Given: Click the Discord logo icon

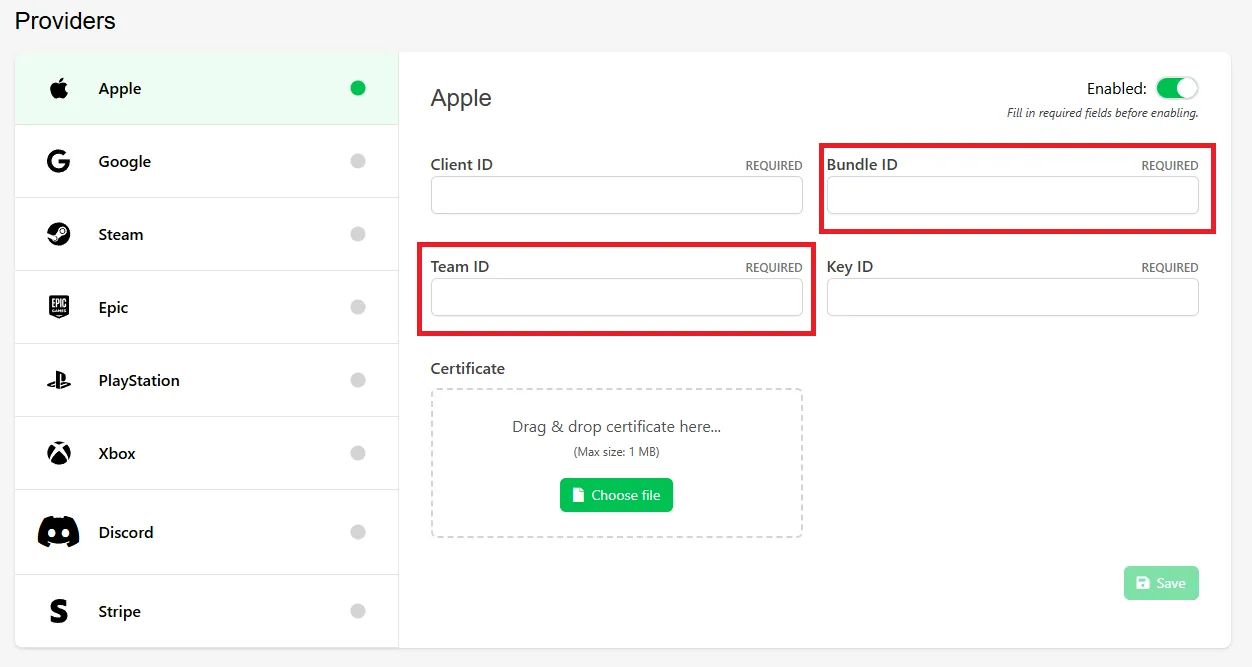Looking at the screenshot, I should [x=59, y=532].
